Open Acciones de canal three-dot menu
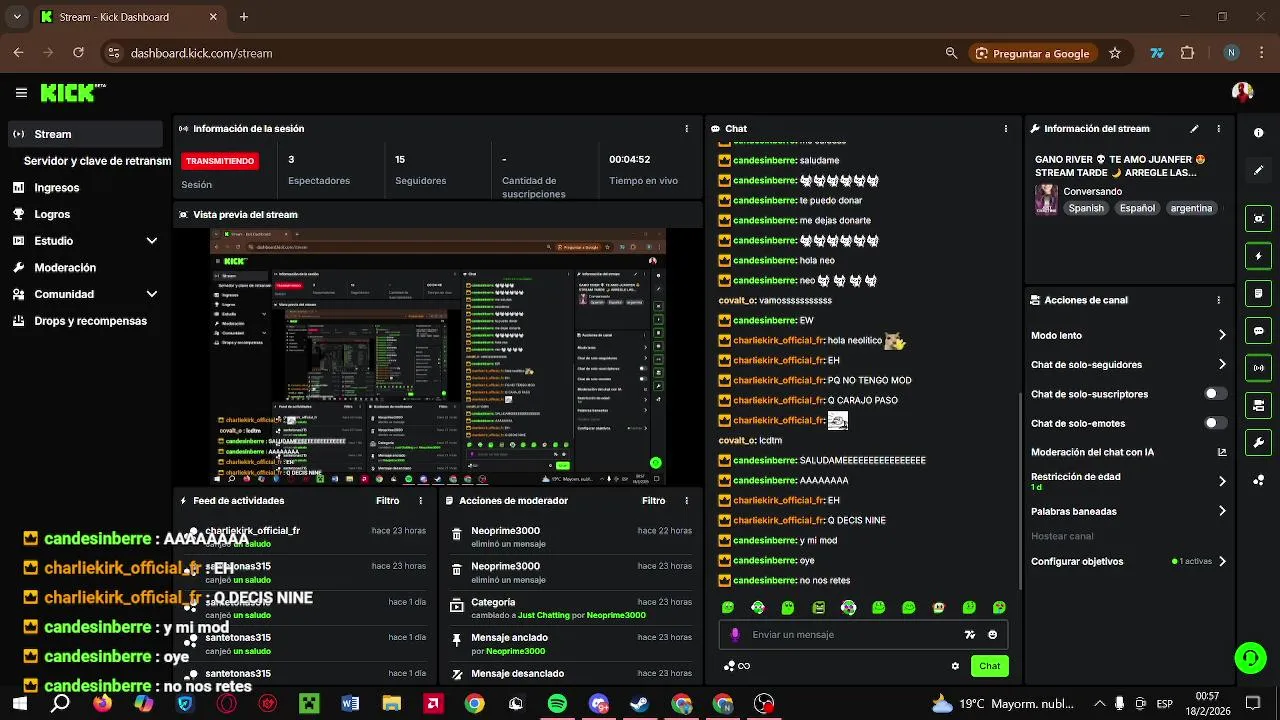Screen dimensions: 1280x720 coord(1218,300)
